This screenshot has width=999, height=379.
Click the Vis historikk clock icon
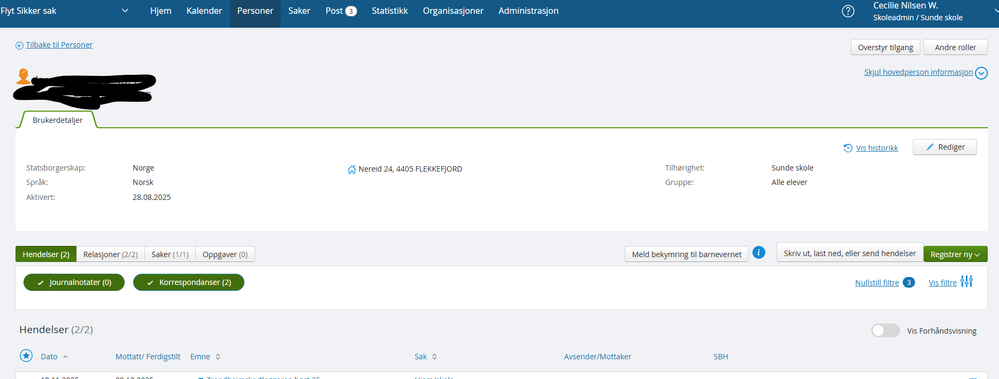847,148
